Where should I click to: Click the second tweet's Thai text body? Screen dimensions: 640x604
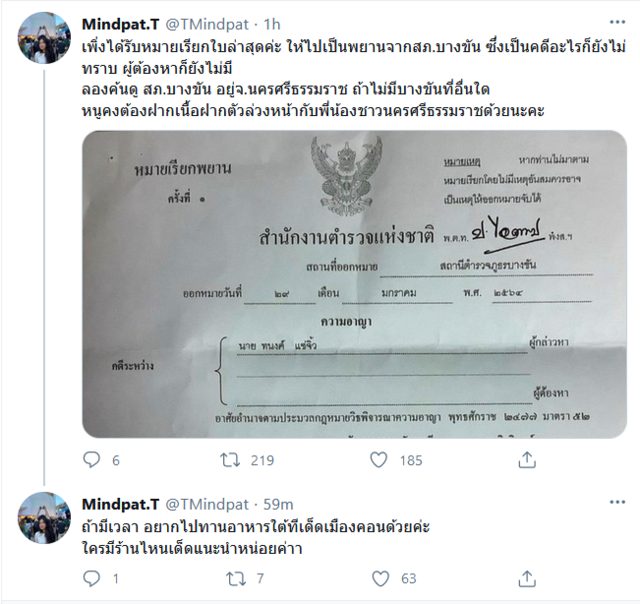pos(256,538)
